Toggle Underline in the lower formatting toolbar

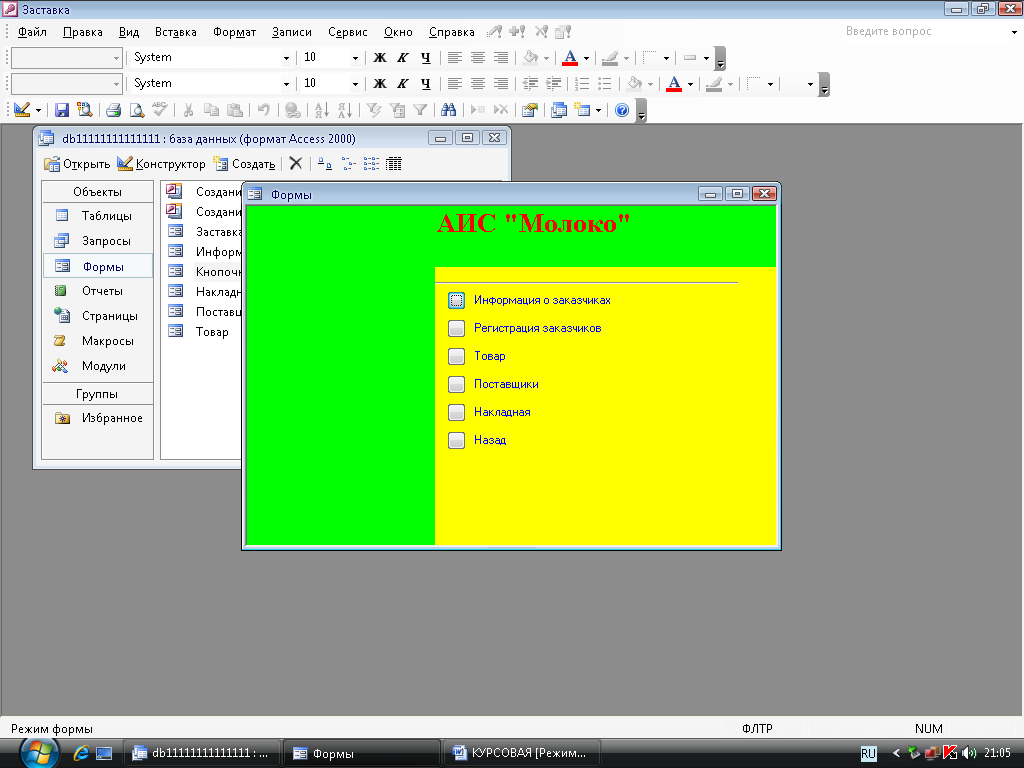coord(426,84)
